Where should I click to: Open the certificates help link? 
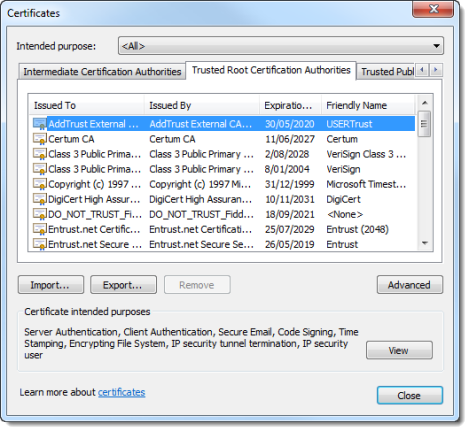pos(121,392)
